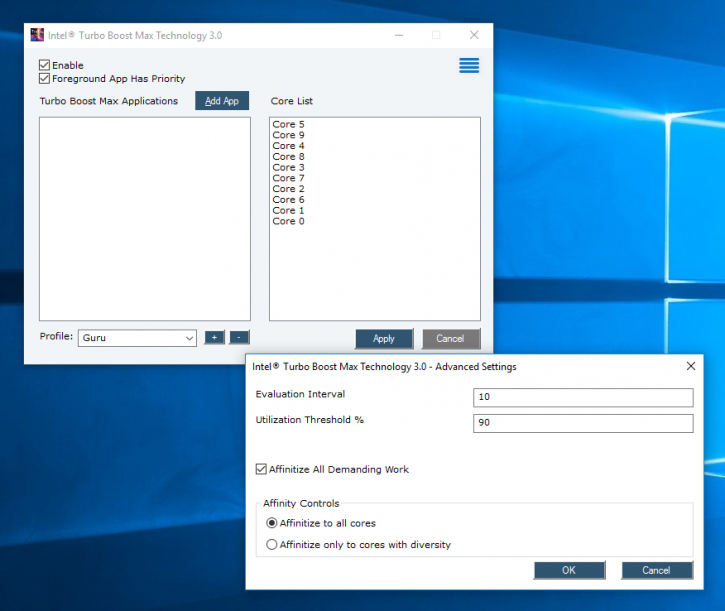Image resolution: width=725 pixels, height=611 pixels.
Task: Remove profile with minus button
Action: click(239, 337)
